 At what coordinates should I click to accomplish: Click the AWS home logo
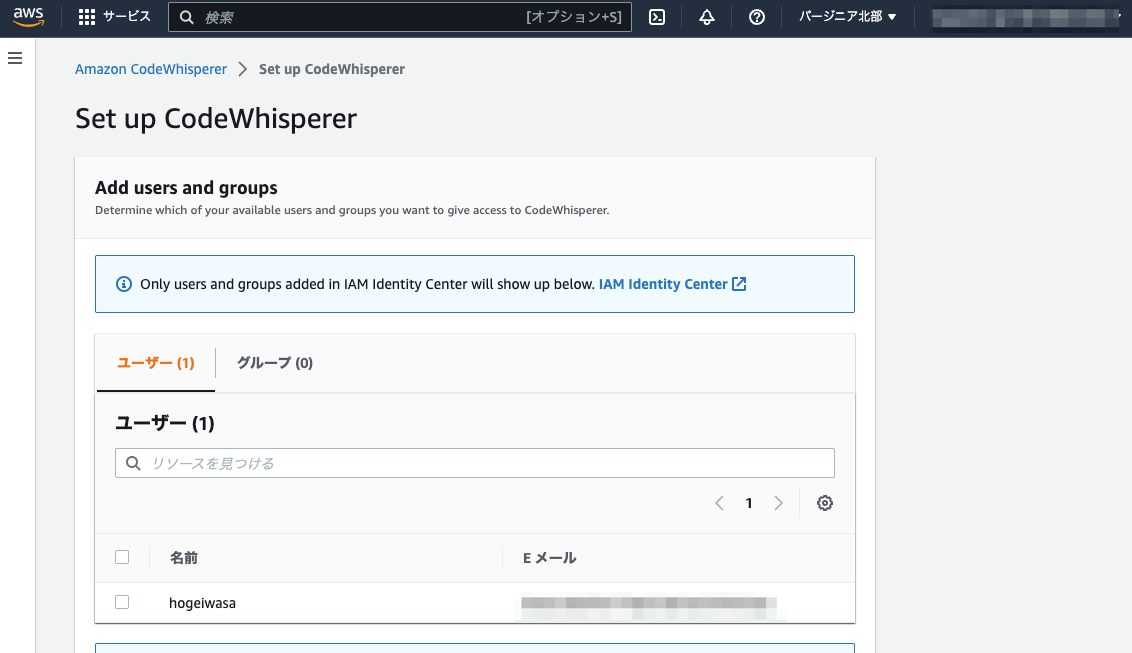pyautogui.click(x=28, y=15)
